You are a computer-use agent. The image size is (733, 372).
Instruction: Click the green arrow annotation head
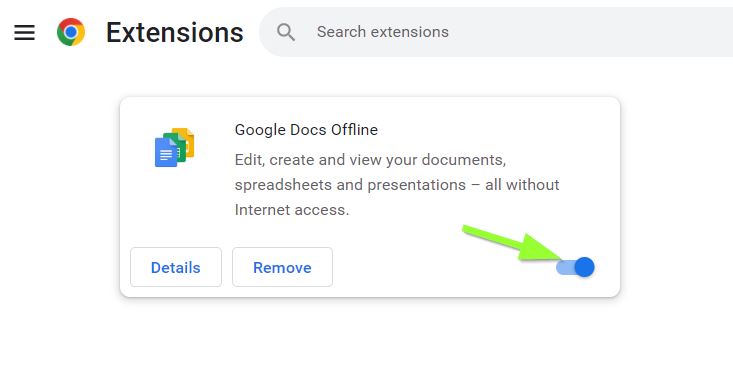click(x=542, y=248)
